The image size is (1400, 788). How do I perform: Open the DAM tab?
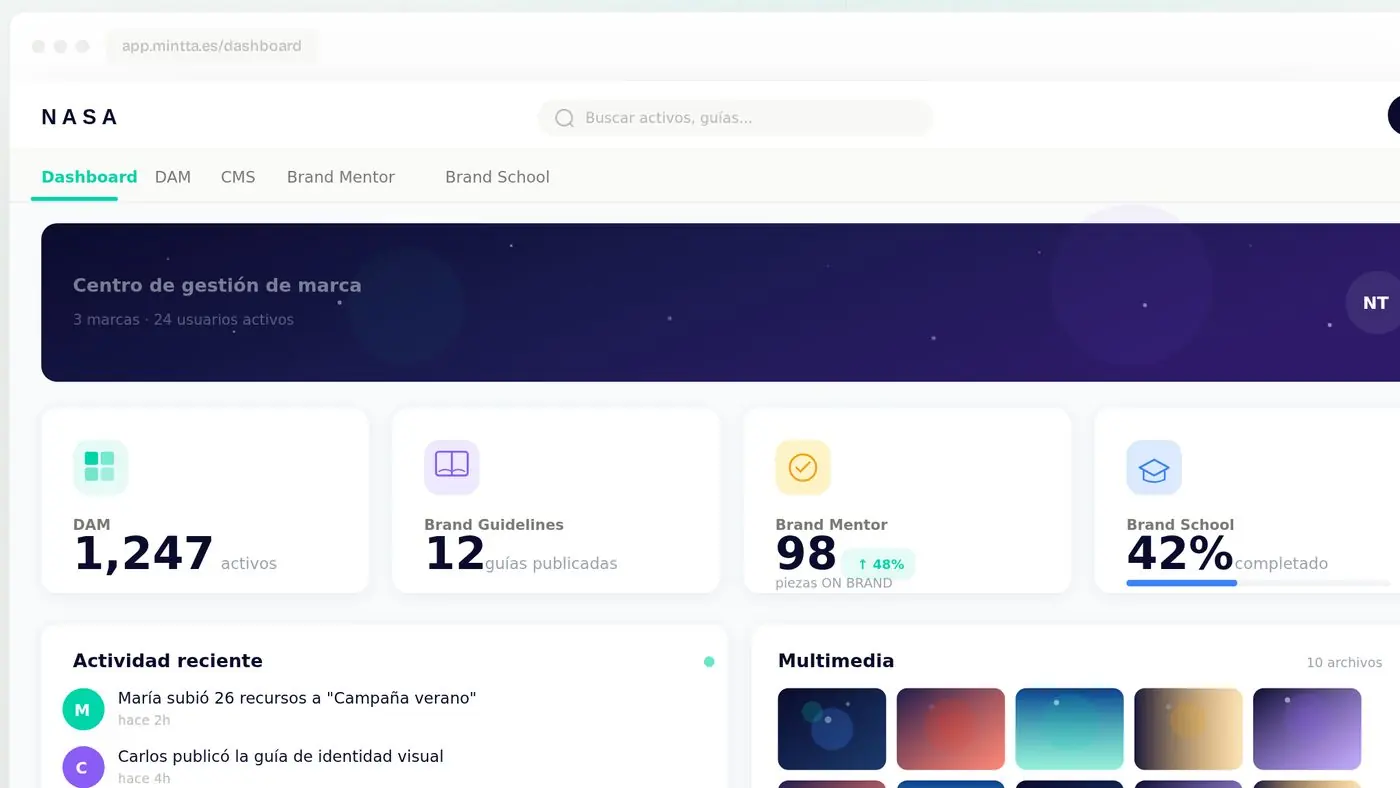coord(173,177)
